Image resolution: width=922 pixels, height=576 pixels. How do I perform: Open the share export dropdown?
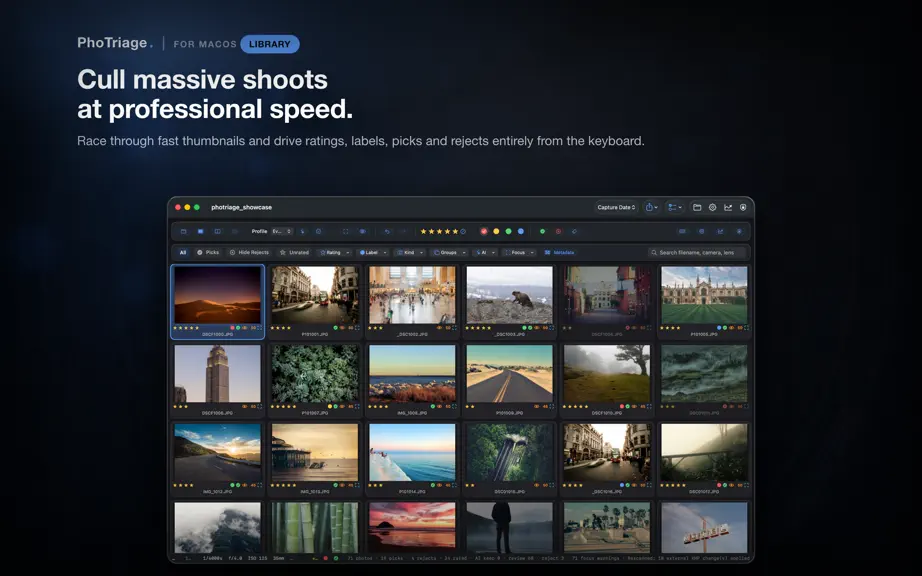(651, 207)
